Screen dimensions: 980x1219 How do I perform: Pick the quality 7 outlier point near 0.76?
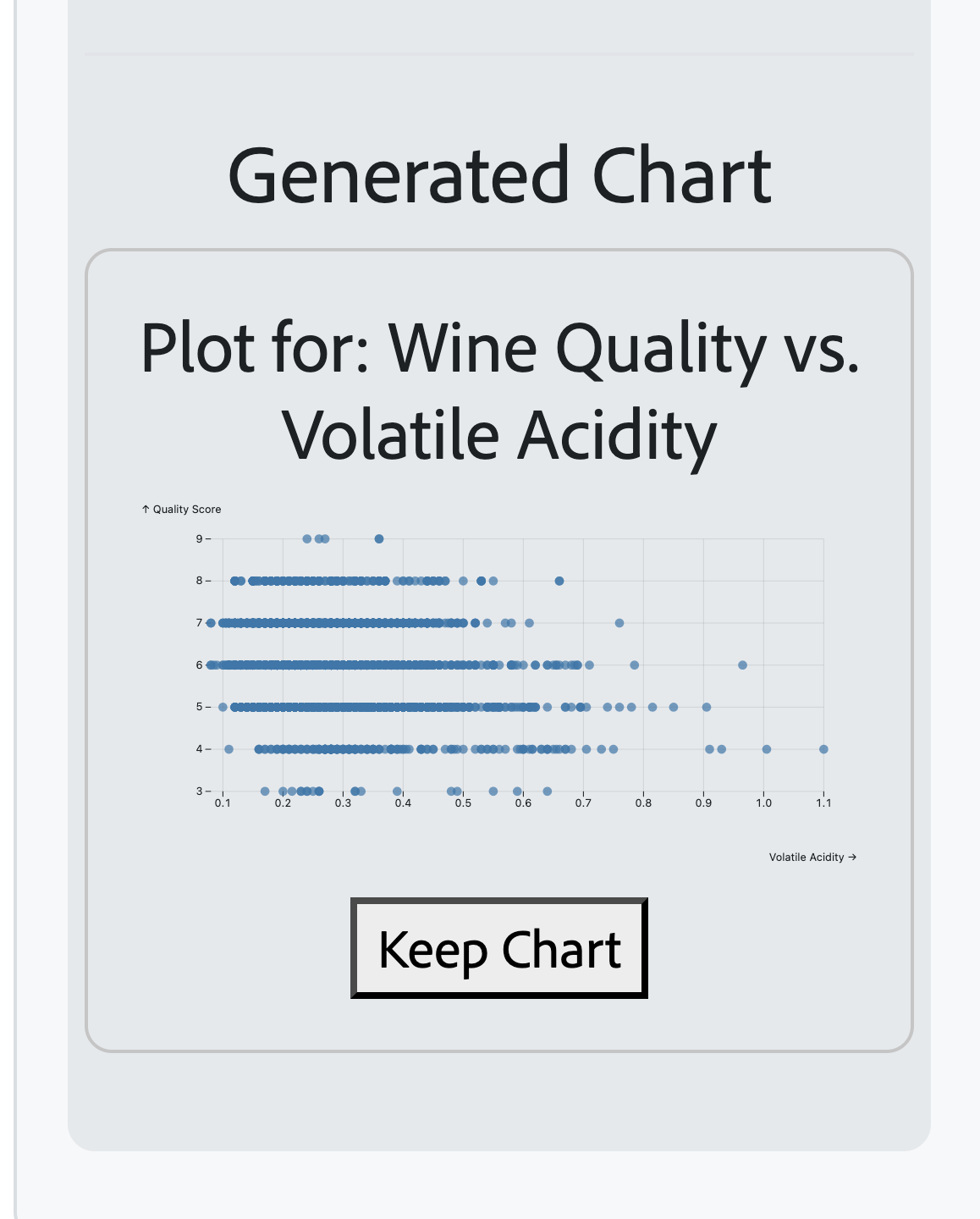[619, 623]
